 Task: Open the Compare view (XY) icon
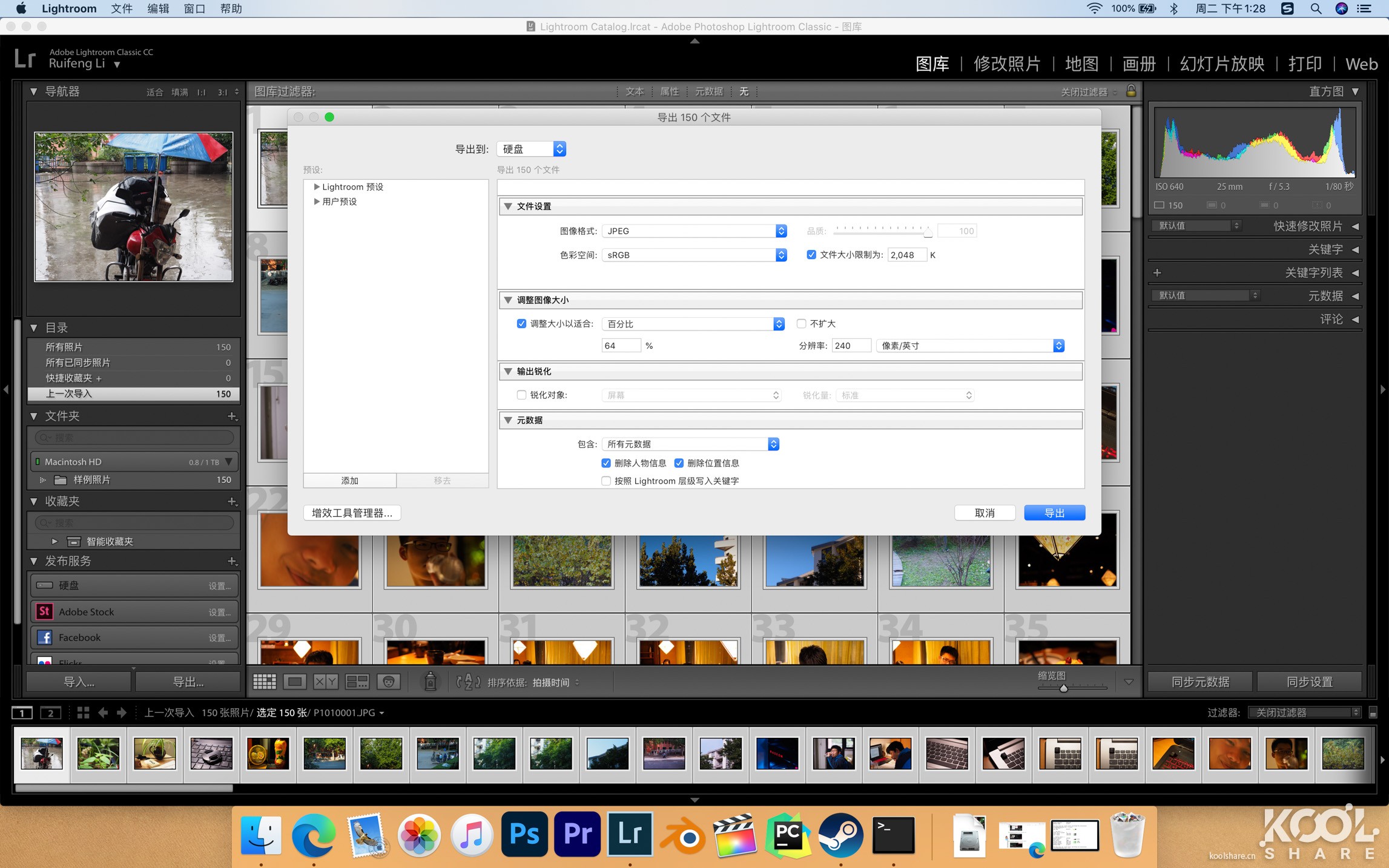tap(325, 682)
